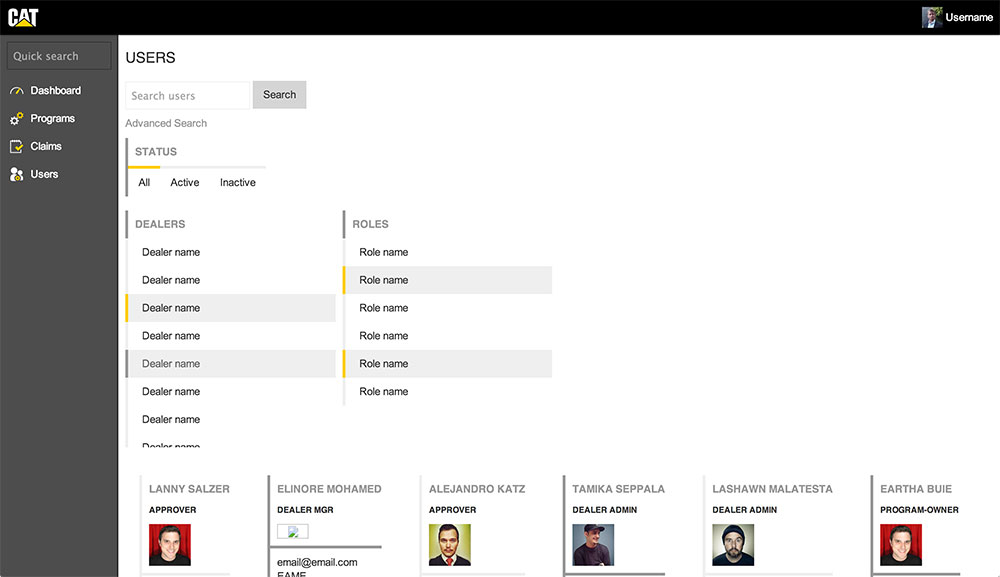The image size is (1000, 577).
Task: Click the Users people icon
Action: 17,174
